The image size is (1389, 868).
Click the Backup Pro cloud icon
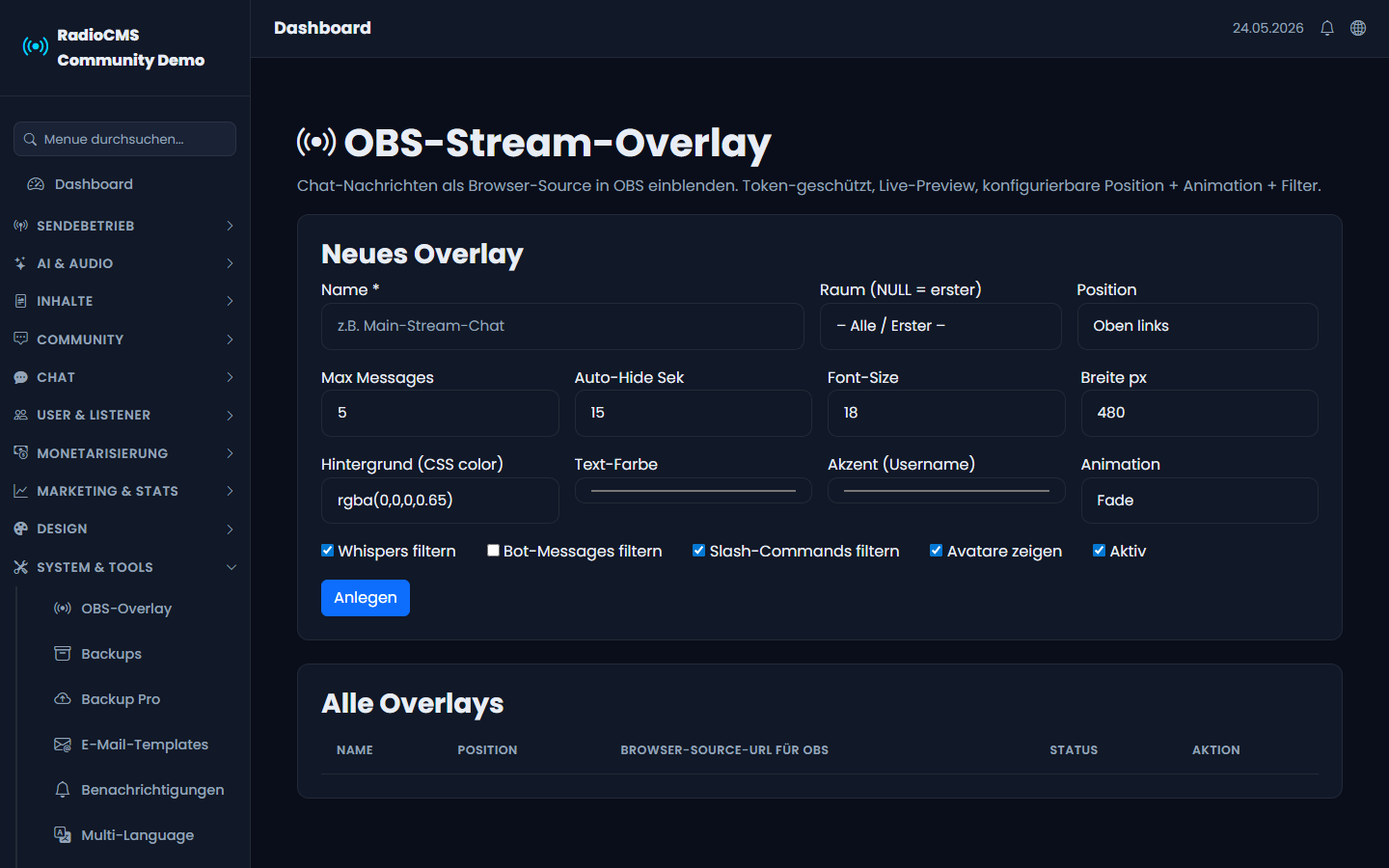coord(63,699)
